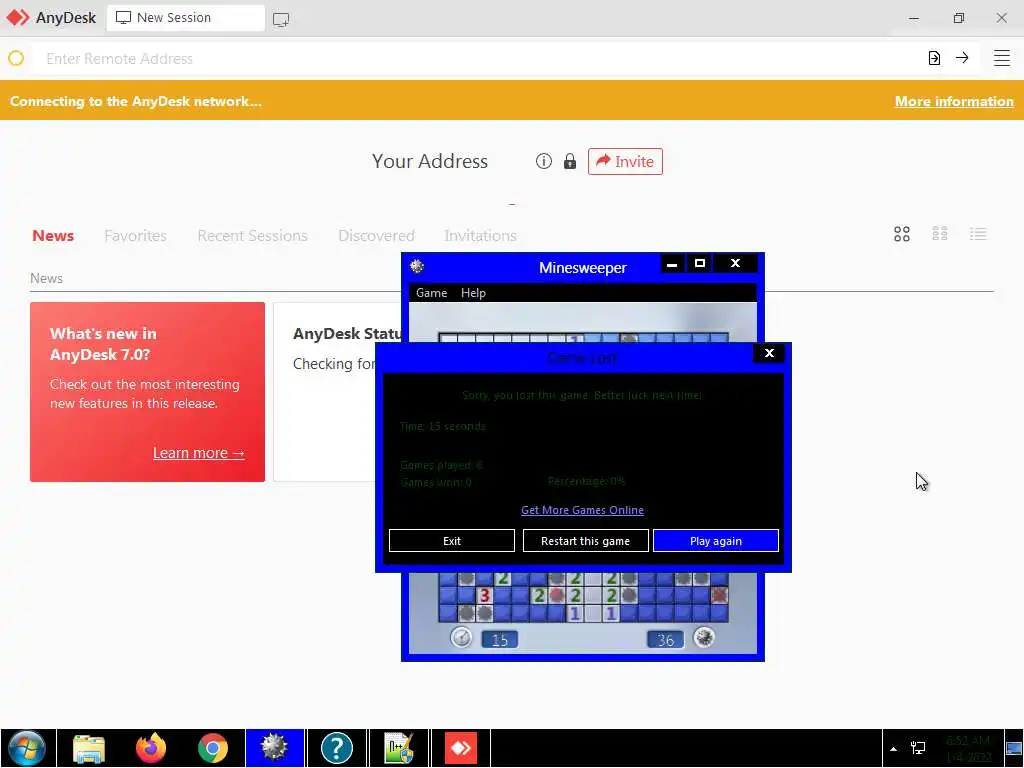The width and height of the screenshot is (1024, 768).
Task: Click the AnyDesk logo in title bar
Action: (18, 18)
